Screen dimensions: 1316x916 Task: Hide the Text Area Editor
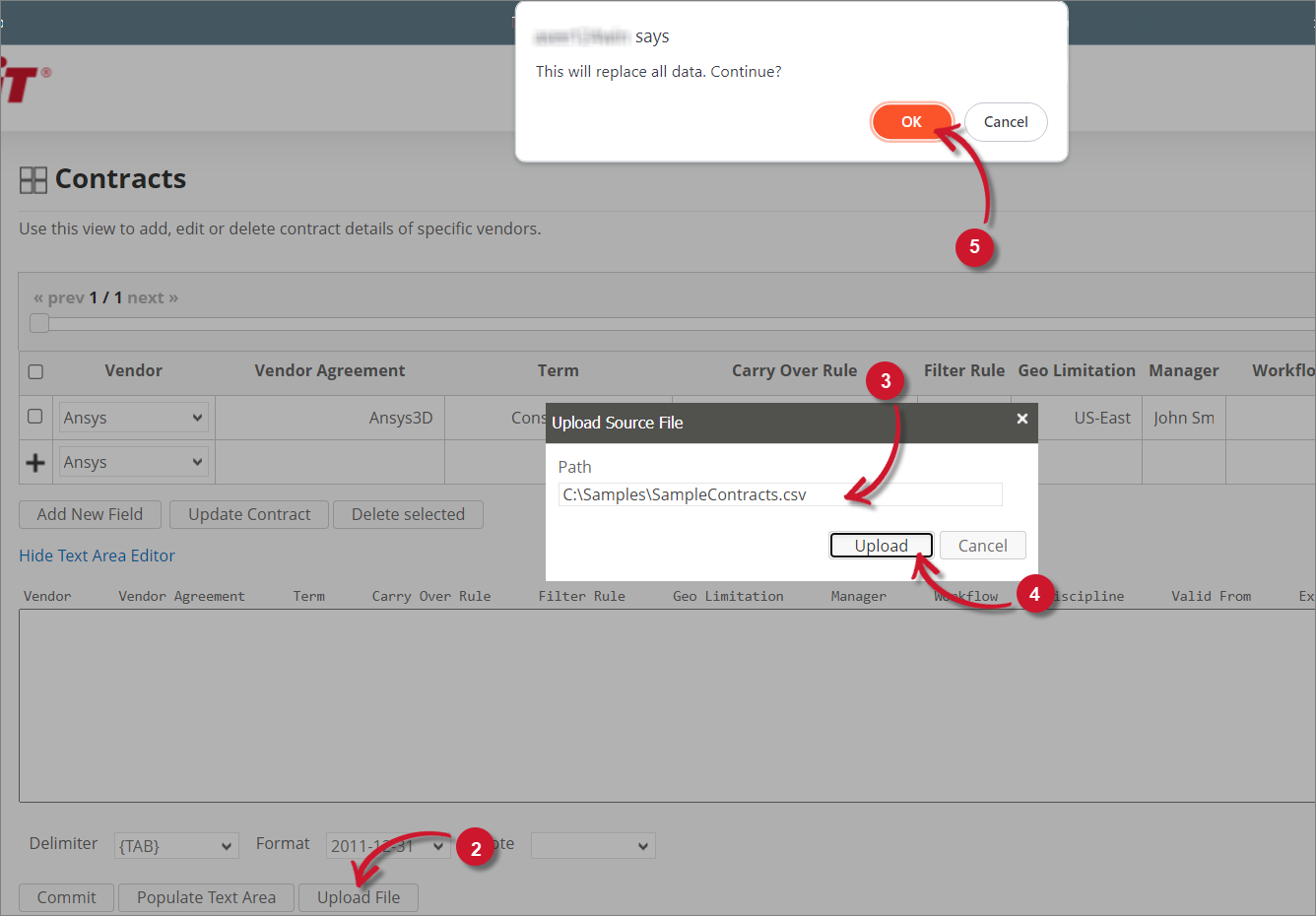[97, 556]
